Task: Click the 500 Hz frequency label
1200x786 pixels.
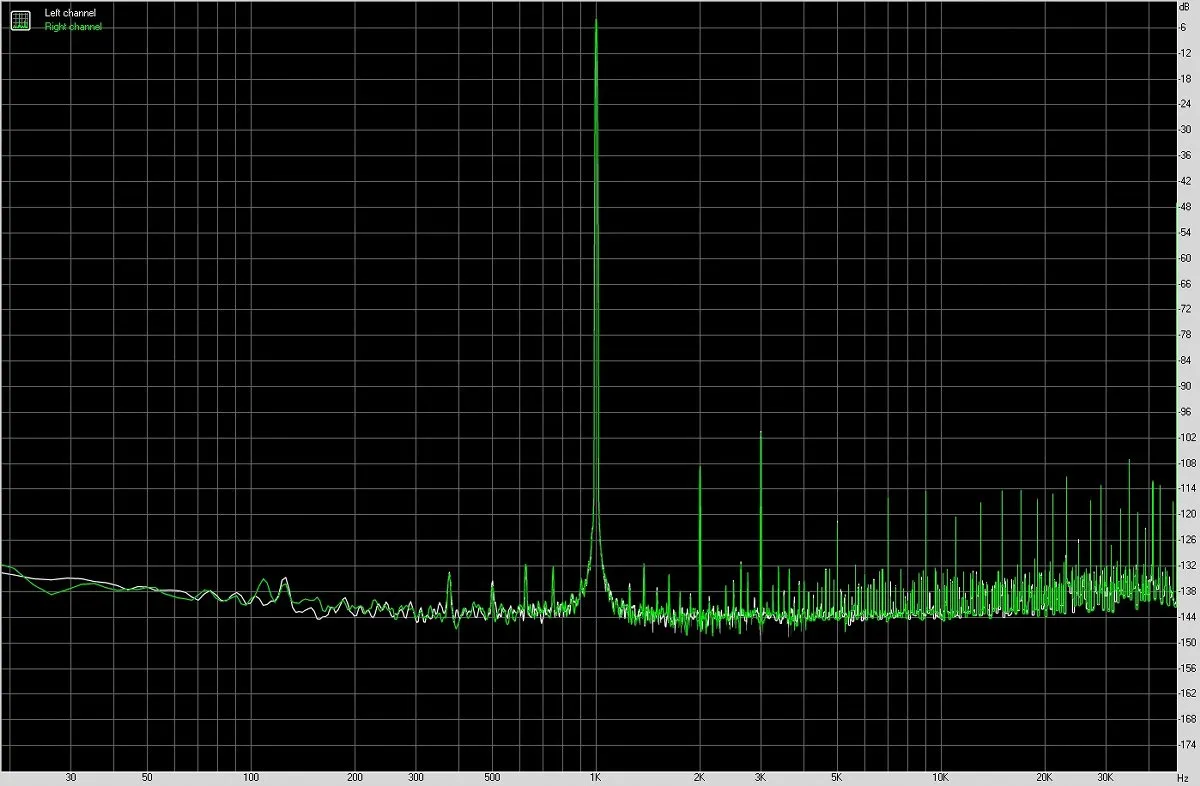Action: pos(492,777)
